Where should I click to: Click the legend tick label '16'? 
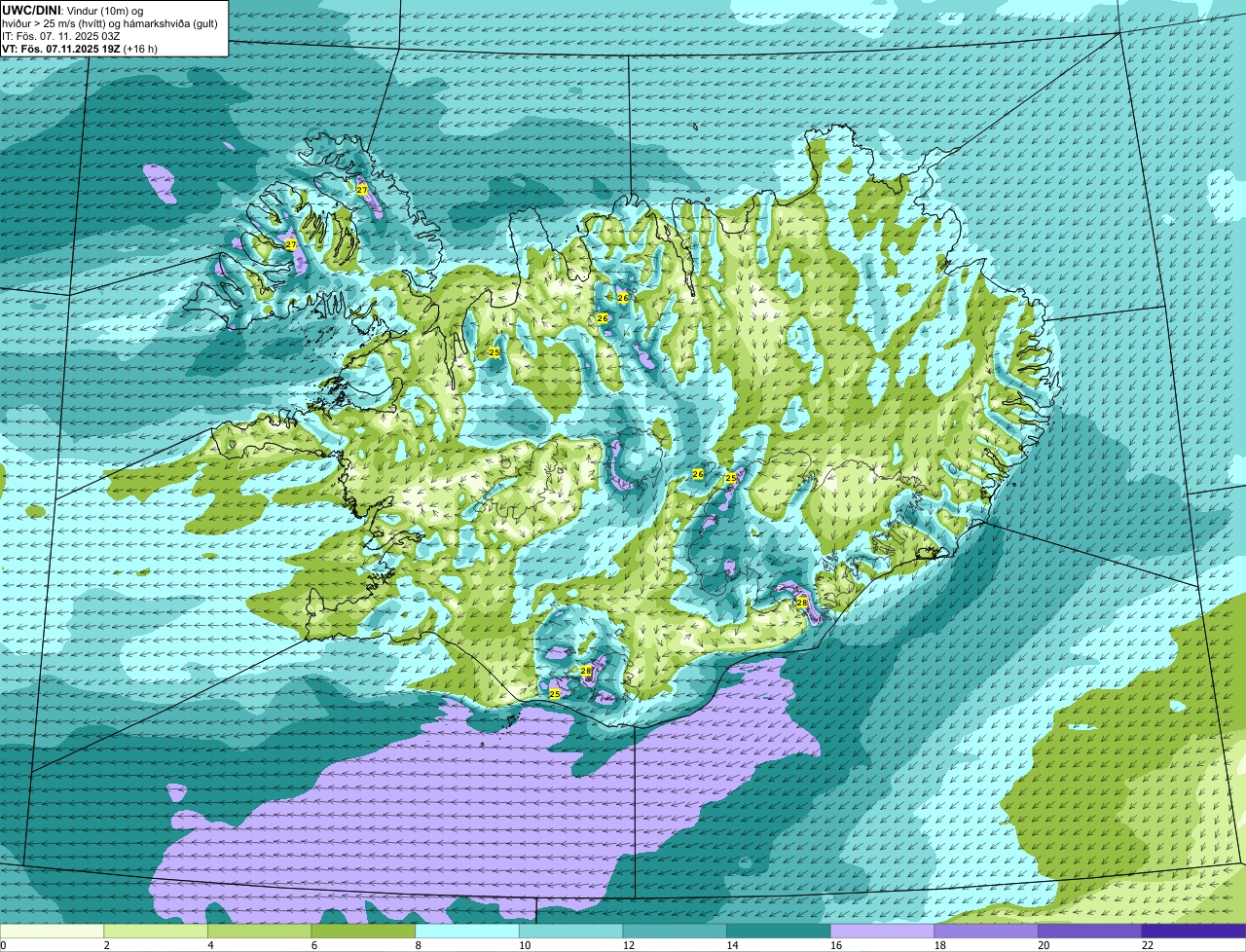(x=835, y=945)
